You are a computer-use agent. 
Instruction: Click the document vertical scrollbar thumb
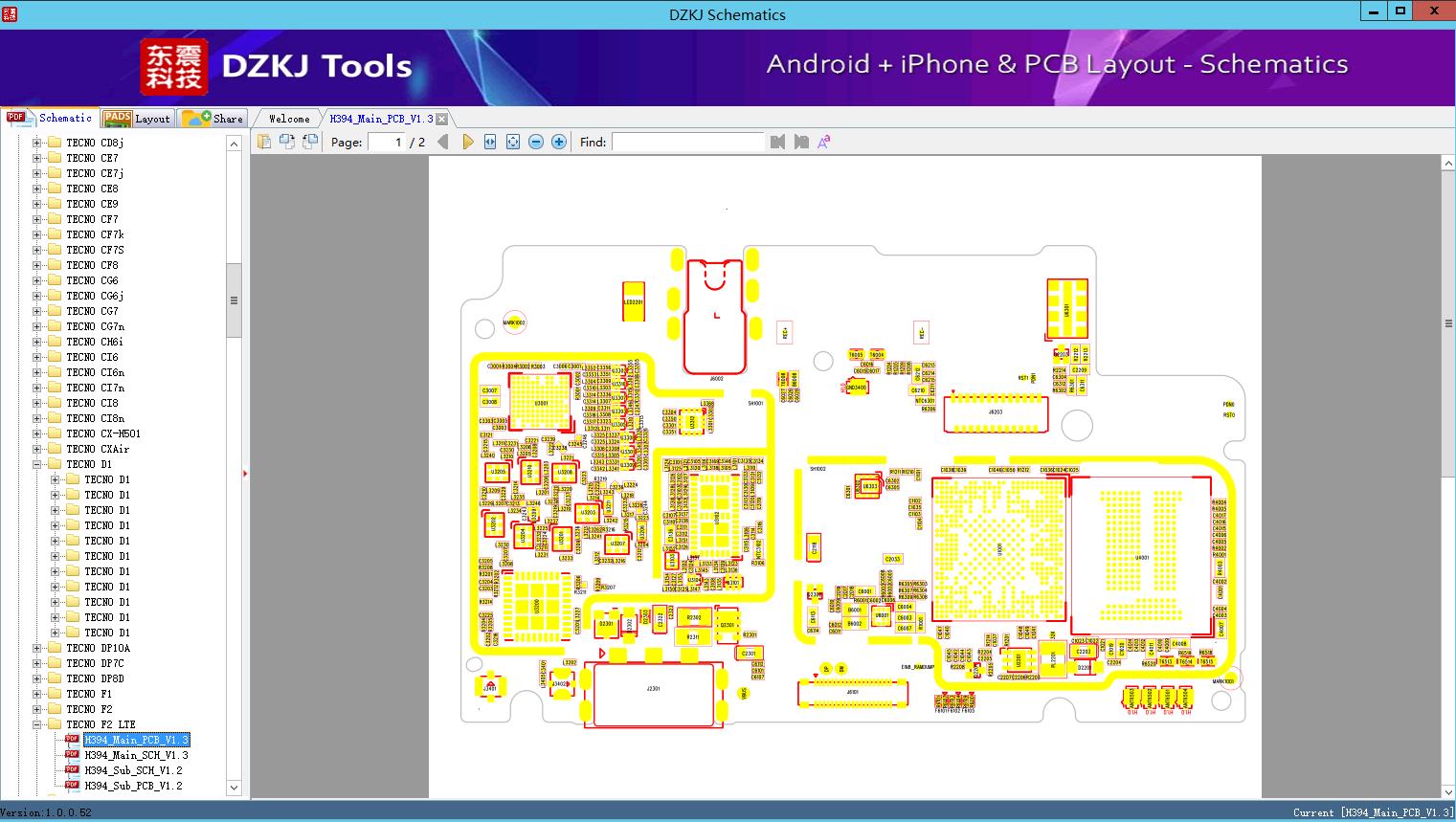1448,323
